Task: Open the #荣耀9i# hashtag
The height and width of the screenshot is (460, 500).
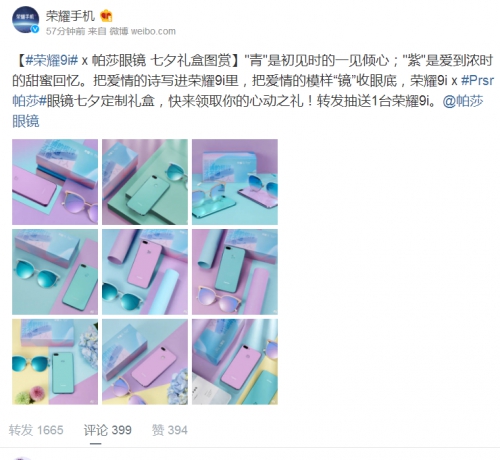Action: 51,61
